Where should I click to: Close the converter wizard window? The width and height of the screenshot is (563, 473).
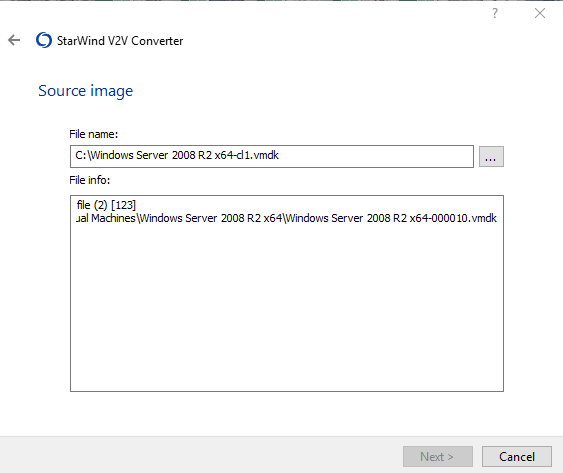pos(540,13)
